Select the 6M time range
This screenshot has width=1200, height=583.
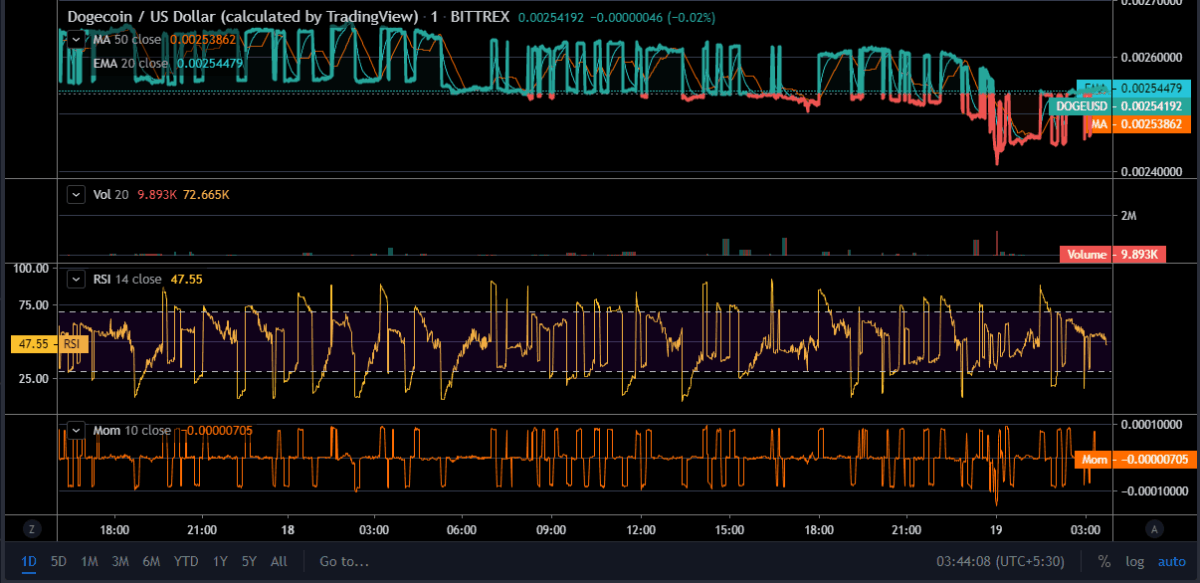(x=151, y=561)
